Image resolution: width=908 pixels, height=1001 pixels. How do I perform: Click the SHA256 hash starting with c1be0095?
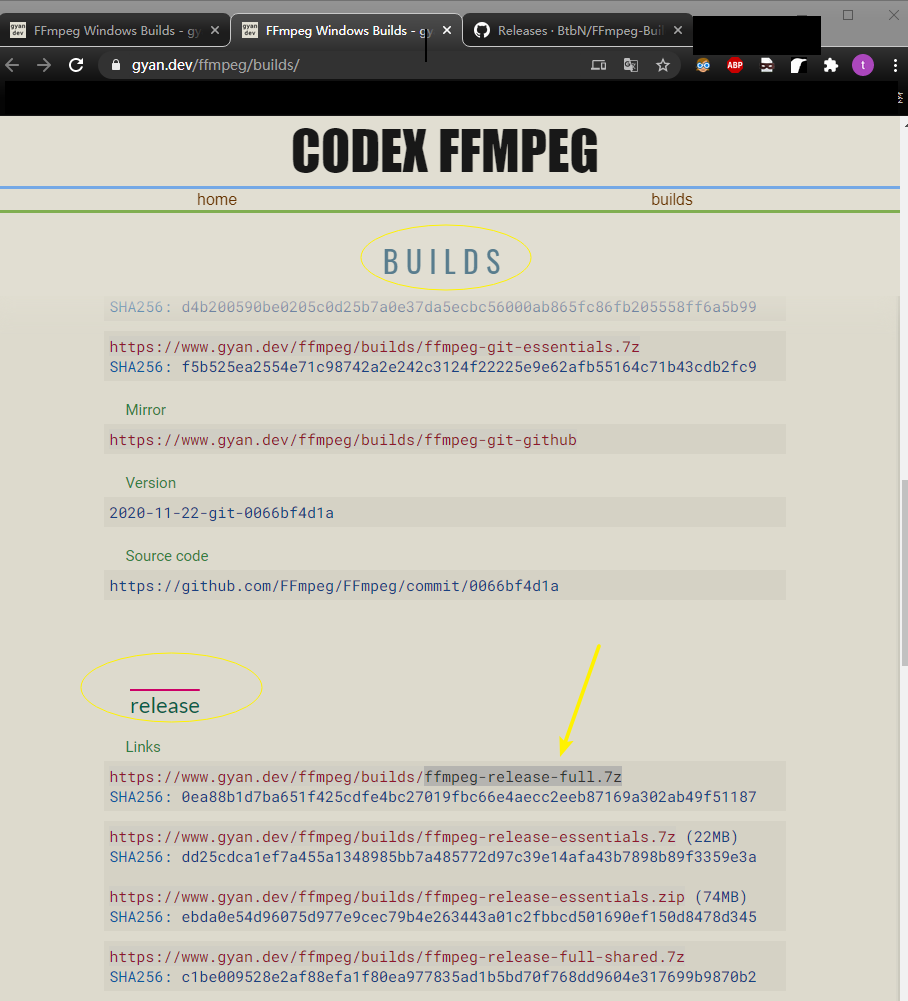pyautogui.click(x=469, y=977)
